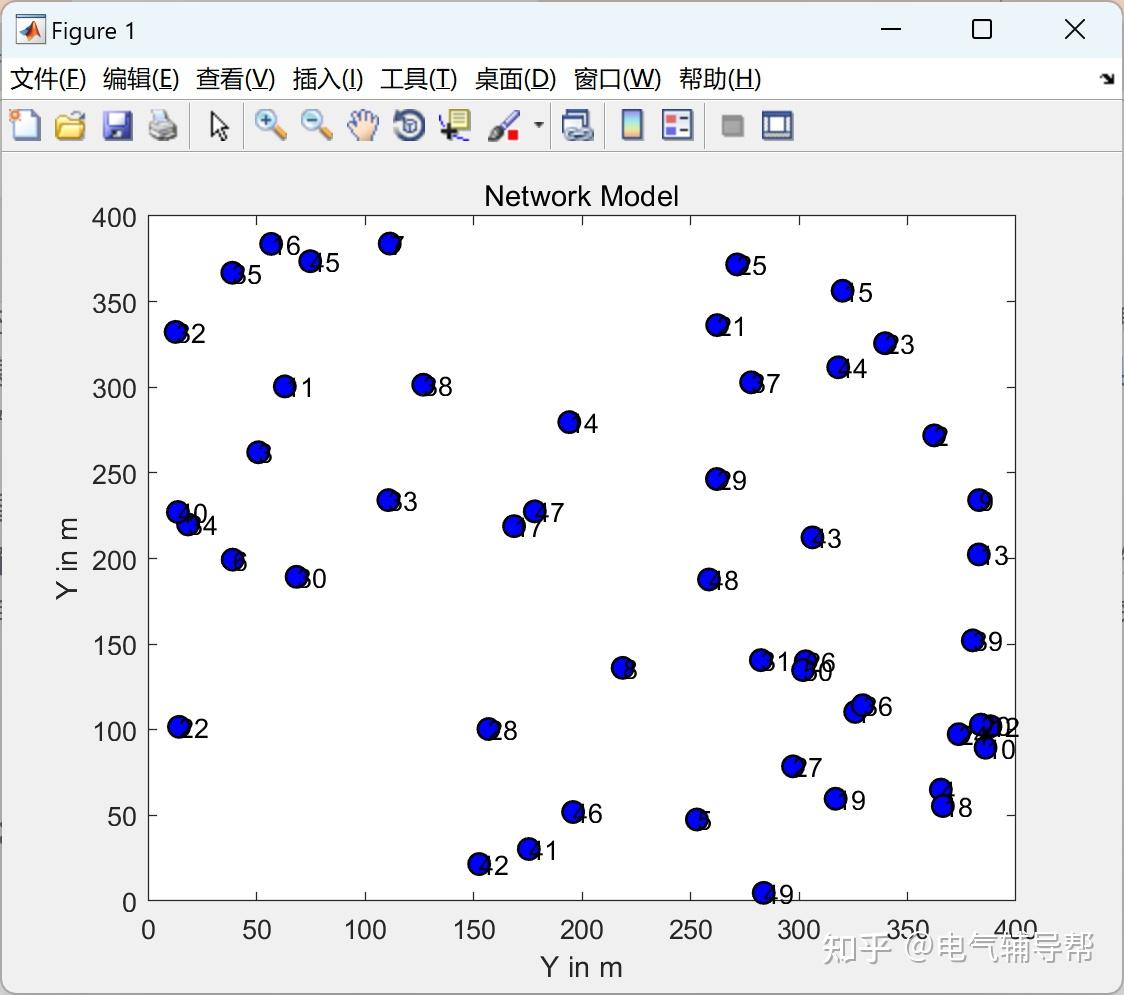Select the Edit Plot arrow tool
The image size is (1124, 995).
tap(219, 126)
